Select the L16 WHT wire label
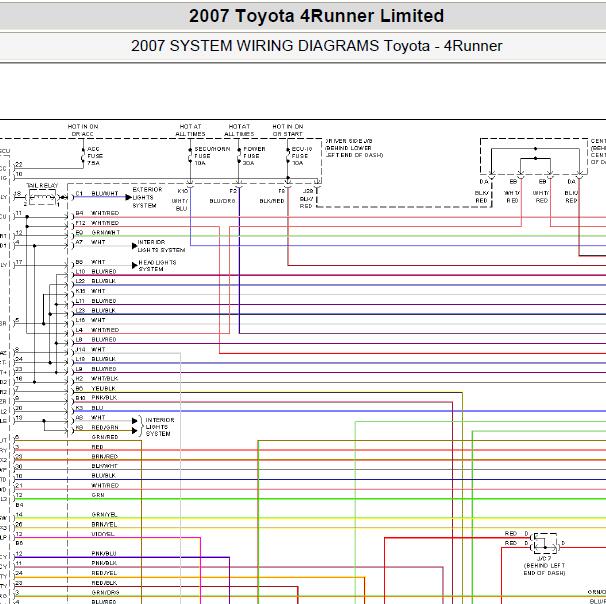The image size is (606, 604). (x=90, y=320)
